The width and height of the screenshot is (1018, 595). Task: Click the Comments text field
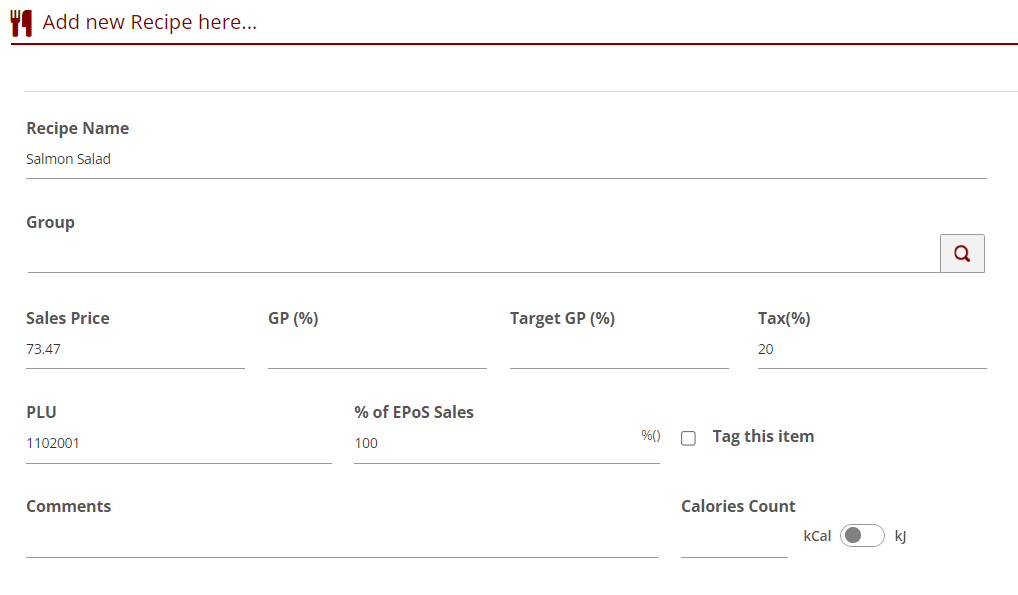click(342, 539)
